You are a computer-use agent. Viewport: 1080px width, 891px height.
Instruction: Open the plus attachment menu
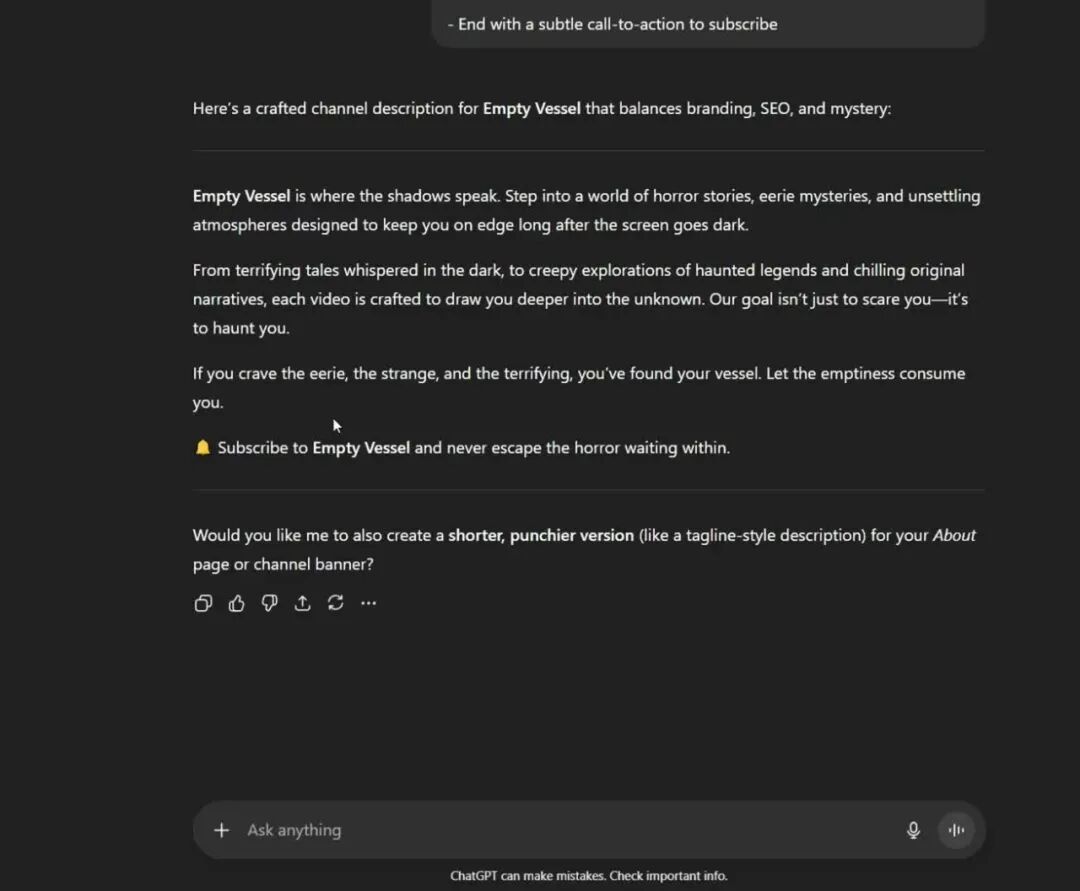[221, 830]
